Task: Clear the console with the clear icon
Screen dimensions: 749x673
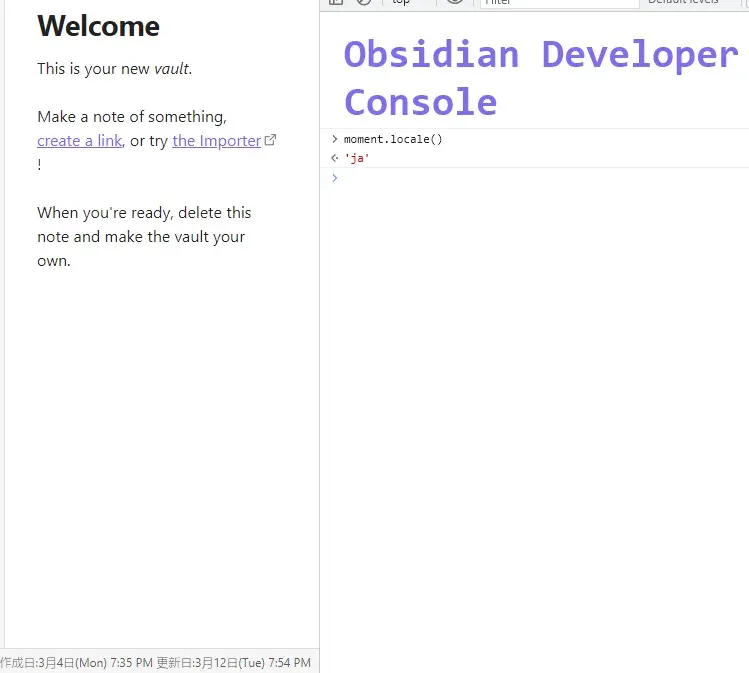Action: tap(364, 2)
